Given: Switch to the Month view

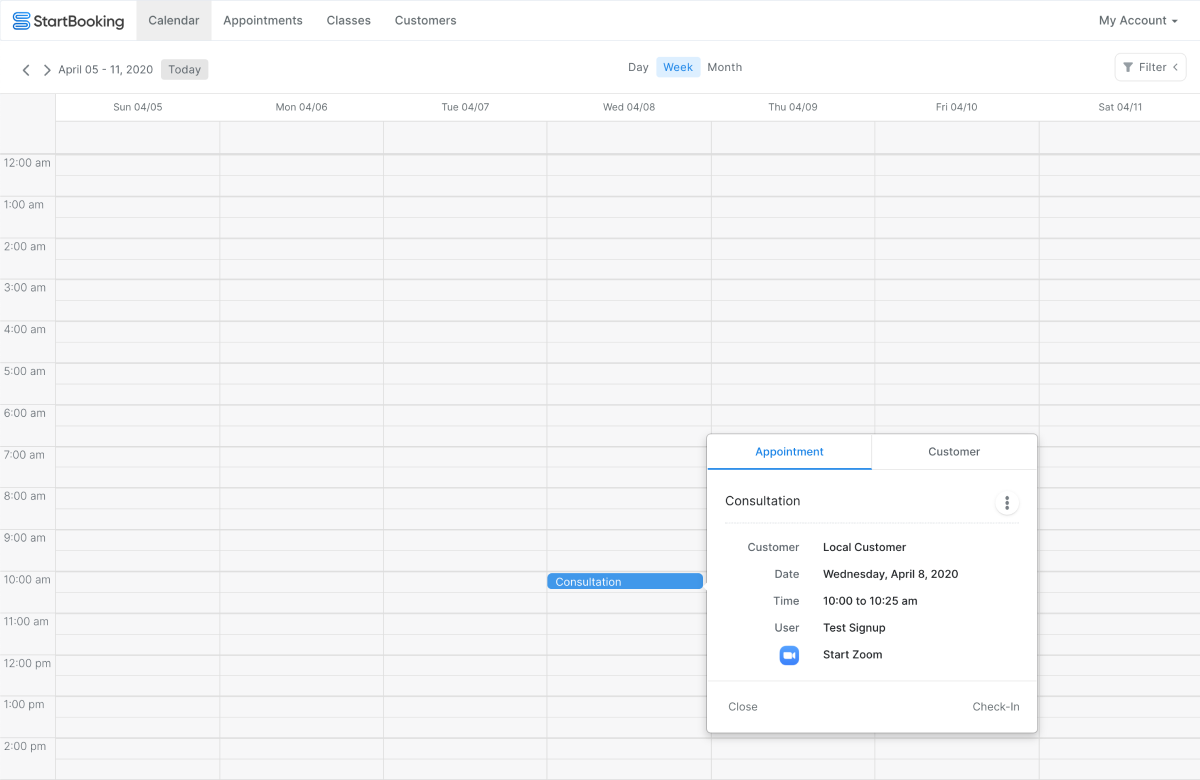Looking at the screenshot, I should click(x=725, y=67).
